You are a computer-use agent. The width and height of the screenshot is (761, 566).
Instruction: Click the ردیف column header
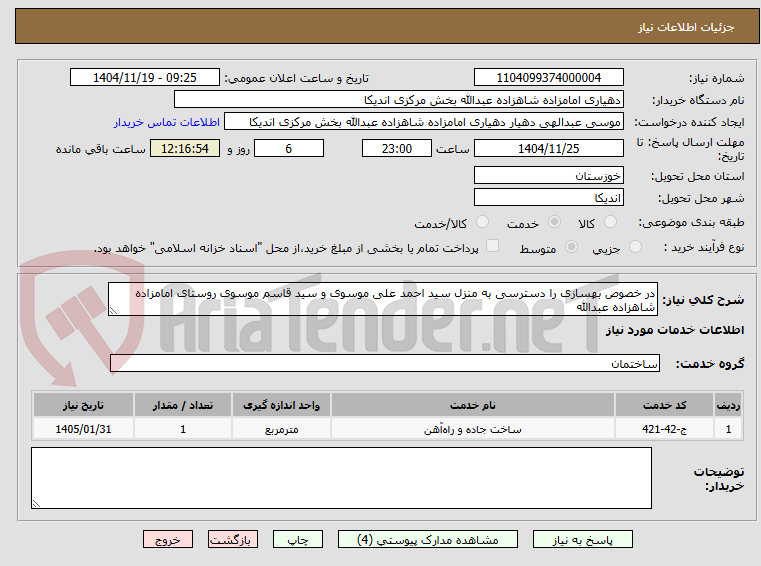tap(728, 405)
